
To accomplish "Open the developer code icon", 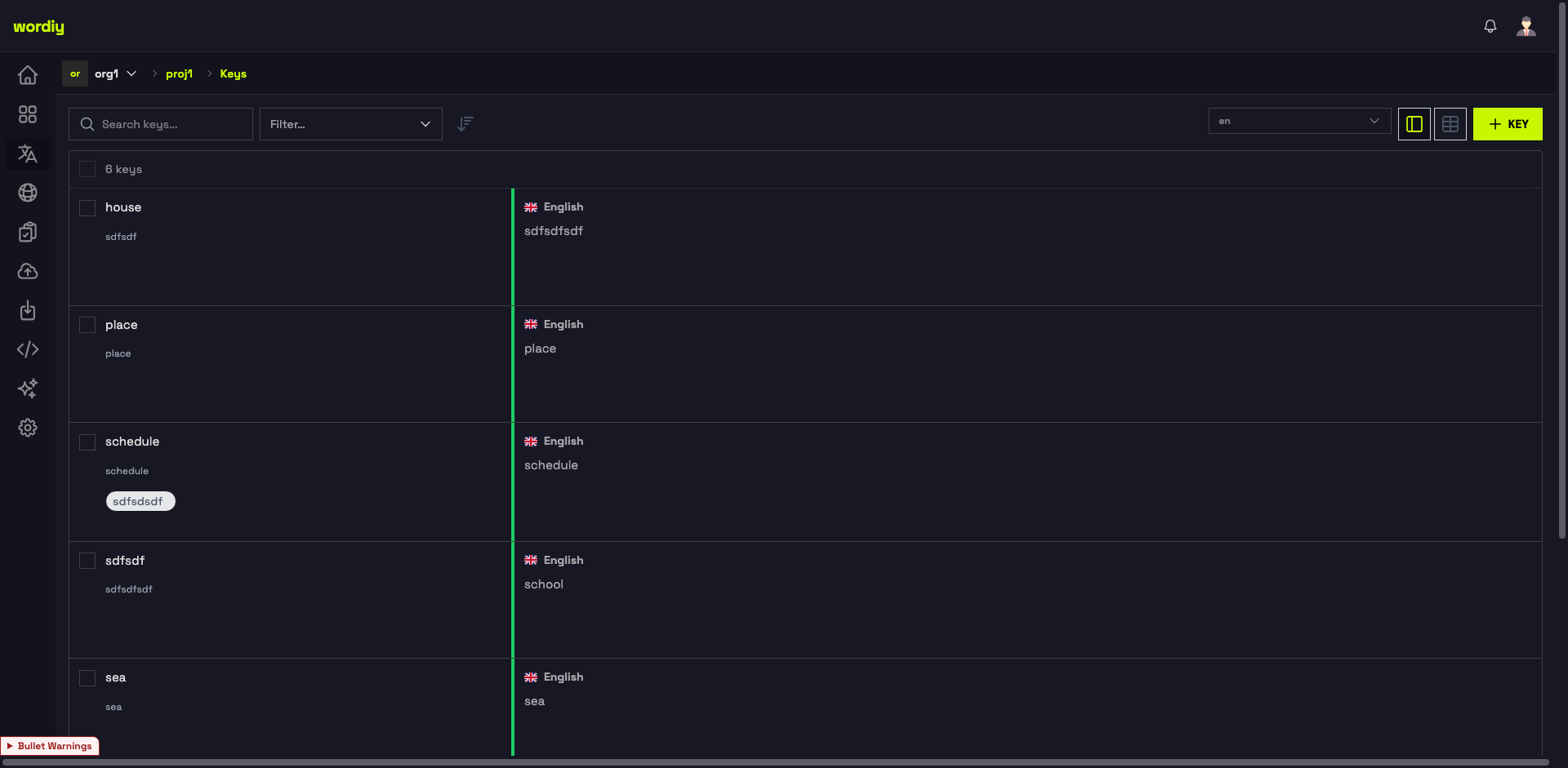I will [x=28, y=349].
